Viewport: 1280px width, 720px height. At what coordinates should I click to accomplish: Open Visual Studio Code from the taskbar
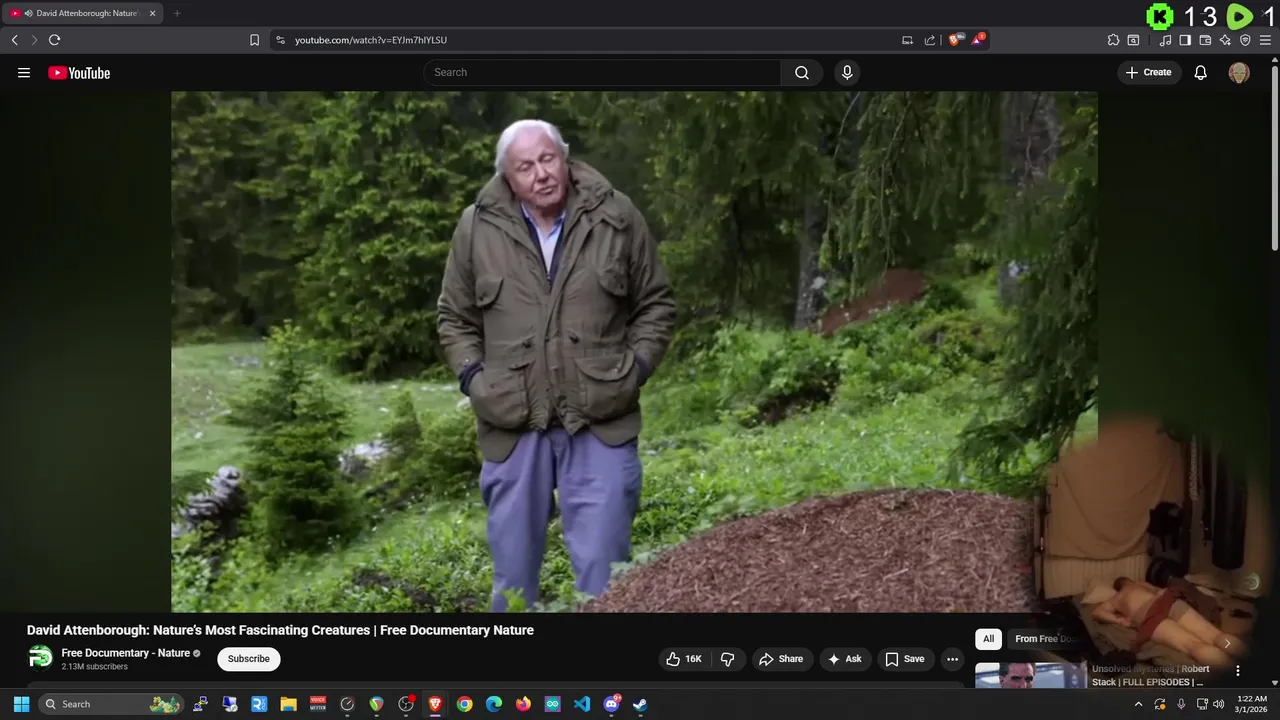tap(582, 704)
